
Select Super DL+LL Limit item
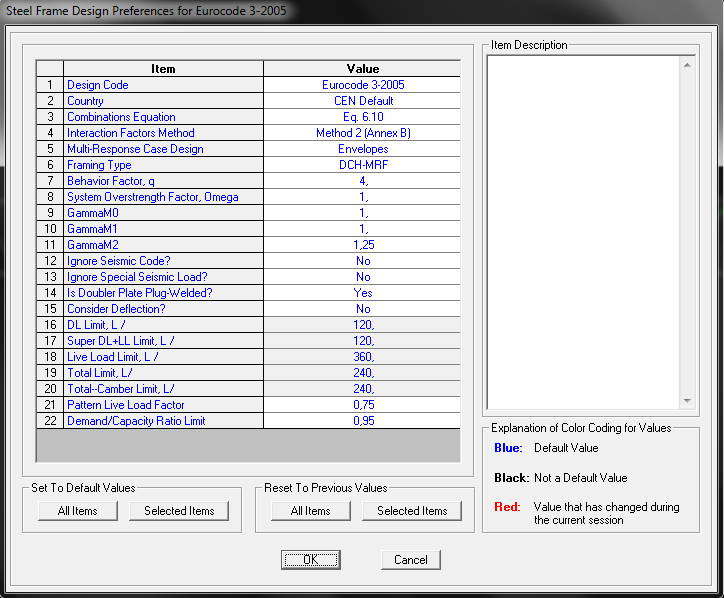click(163, 341)
